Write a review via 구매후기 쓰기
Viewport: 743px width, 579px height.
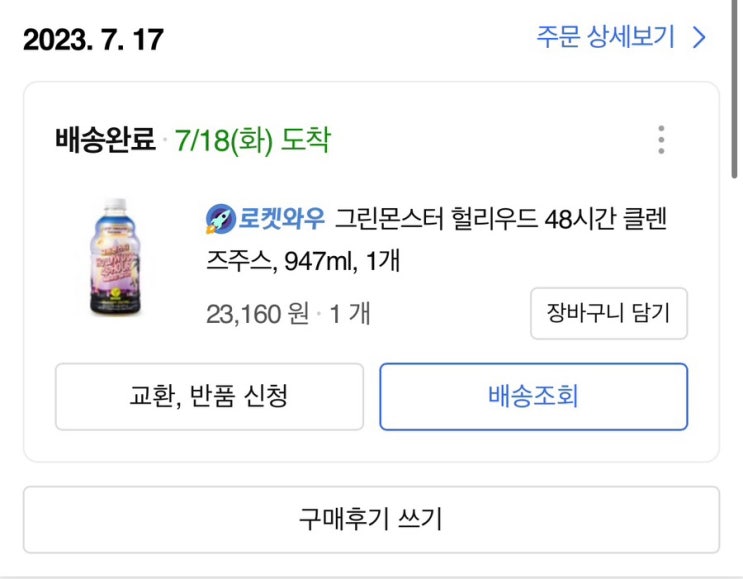tap(371, 519)
